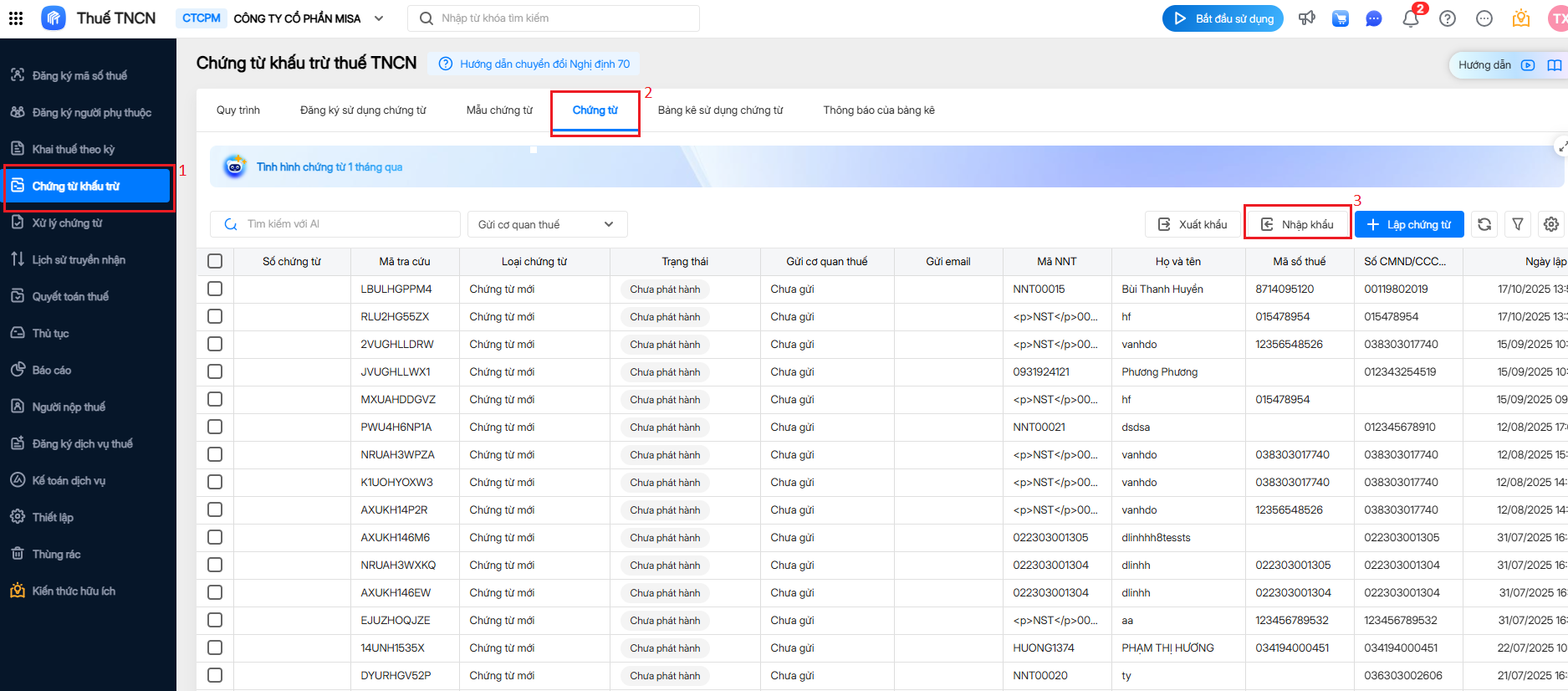The height and width of the screenshot is (691, 1568).
Task: Open the Bảng kê sử dụng chứng từ tab
Action: click(720, 110)
